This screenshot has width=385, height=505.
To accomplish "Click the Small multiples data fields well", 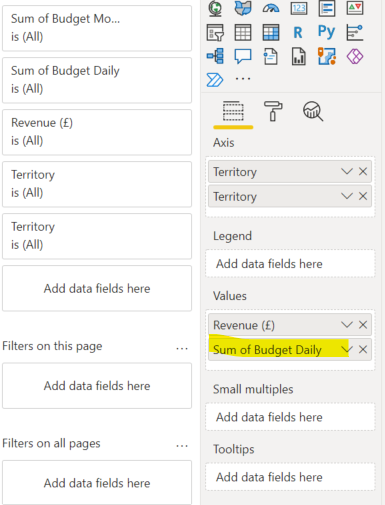I will [x=290, y=417].
